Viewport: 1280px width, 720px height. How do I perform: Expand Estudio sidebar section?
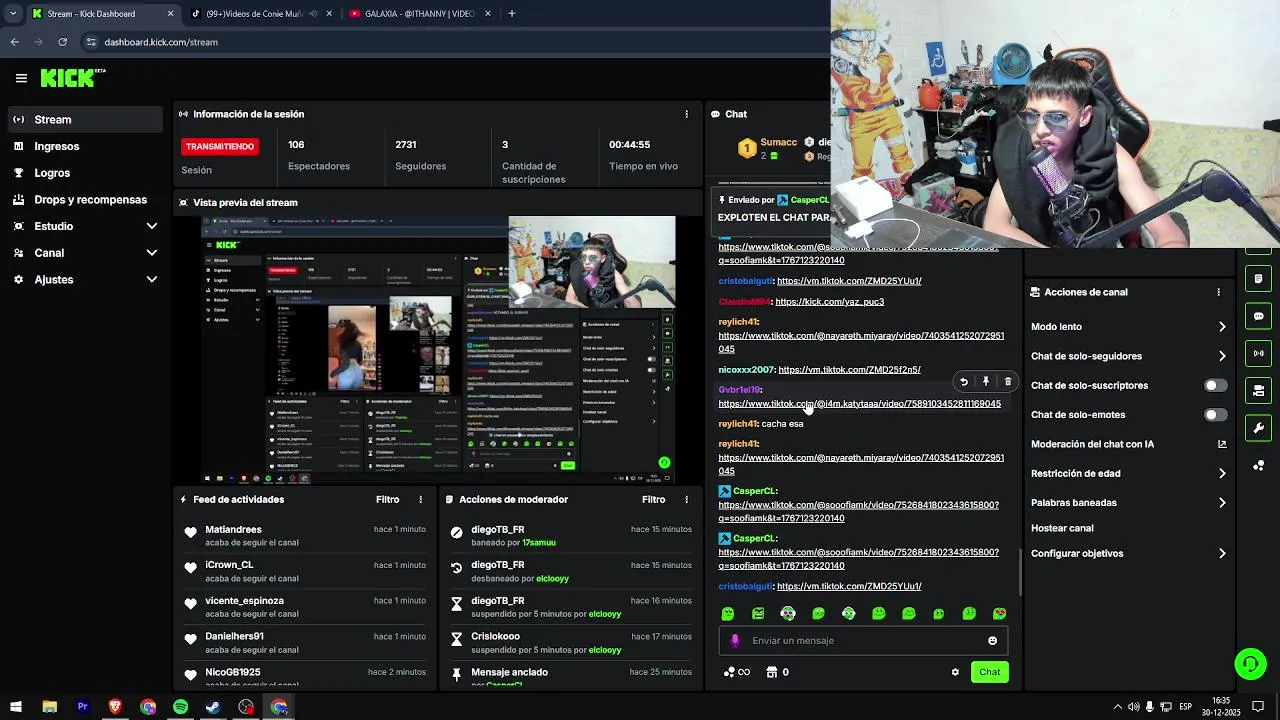pyautogui.click(x=152, y=226)
